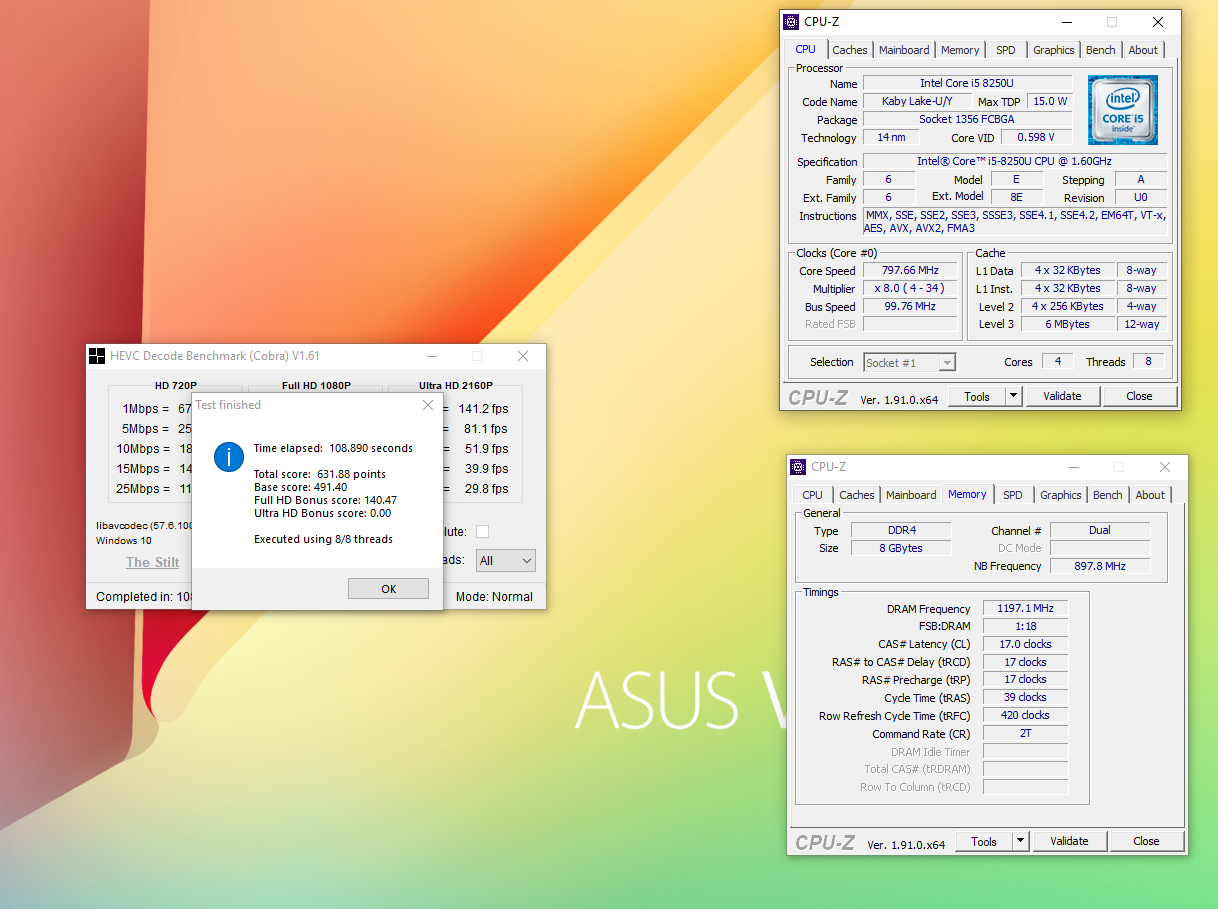Click the NB Frequency value 897.8 MHz
This screenshot has width=1218, height=909.
tap(1100, 566)
